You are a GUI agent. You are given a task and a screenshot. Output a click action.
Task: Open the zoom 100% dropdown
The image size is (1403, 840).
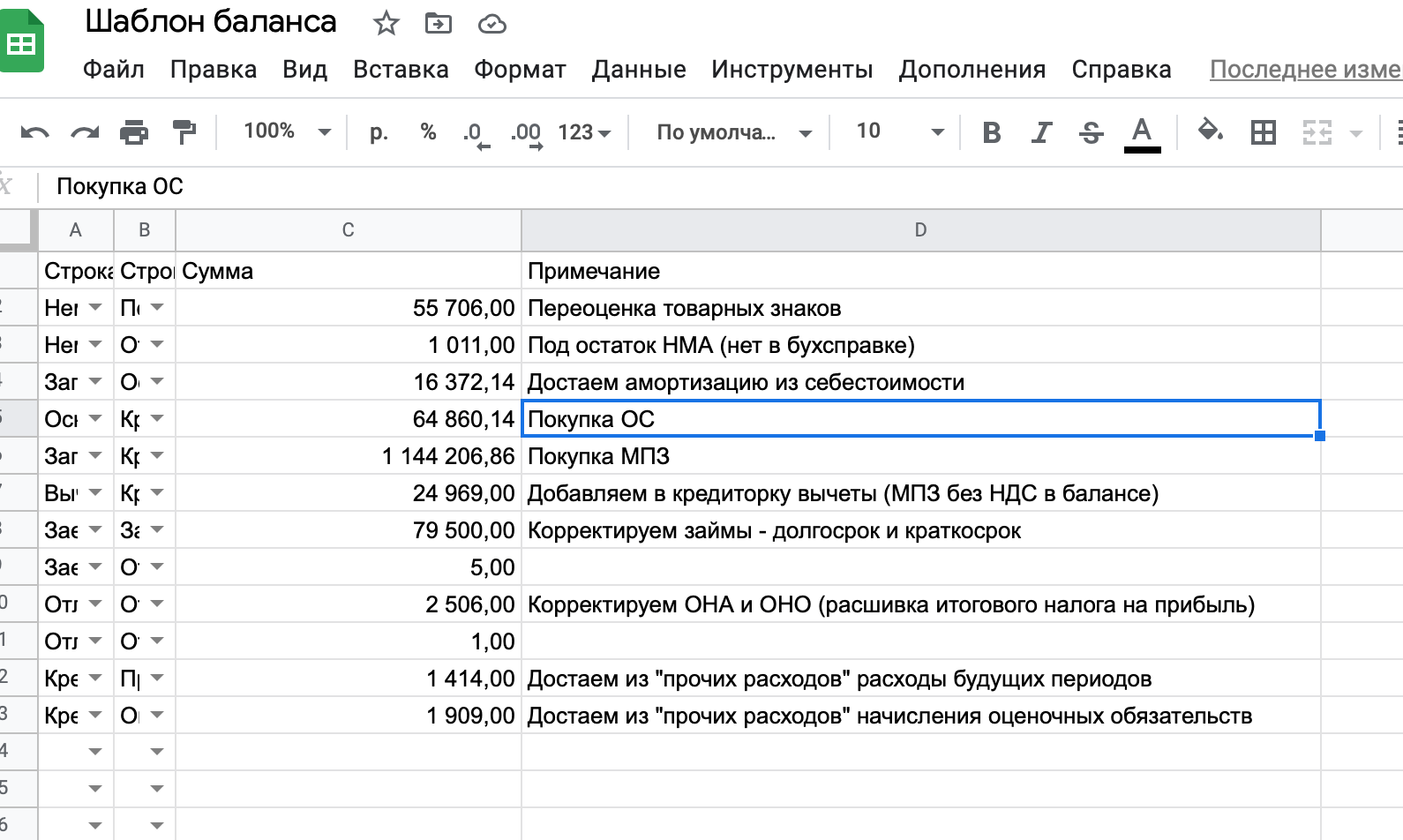287,131
